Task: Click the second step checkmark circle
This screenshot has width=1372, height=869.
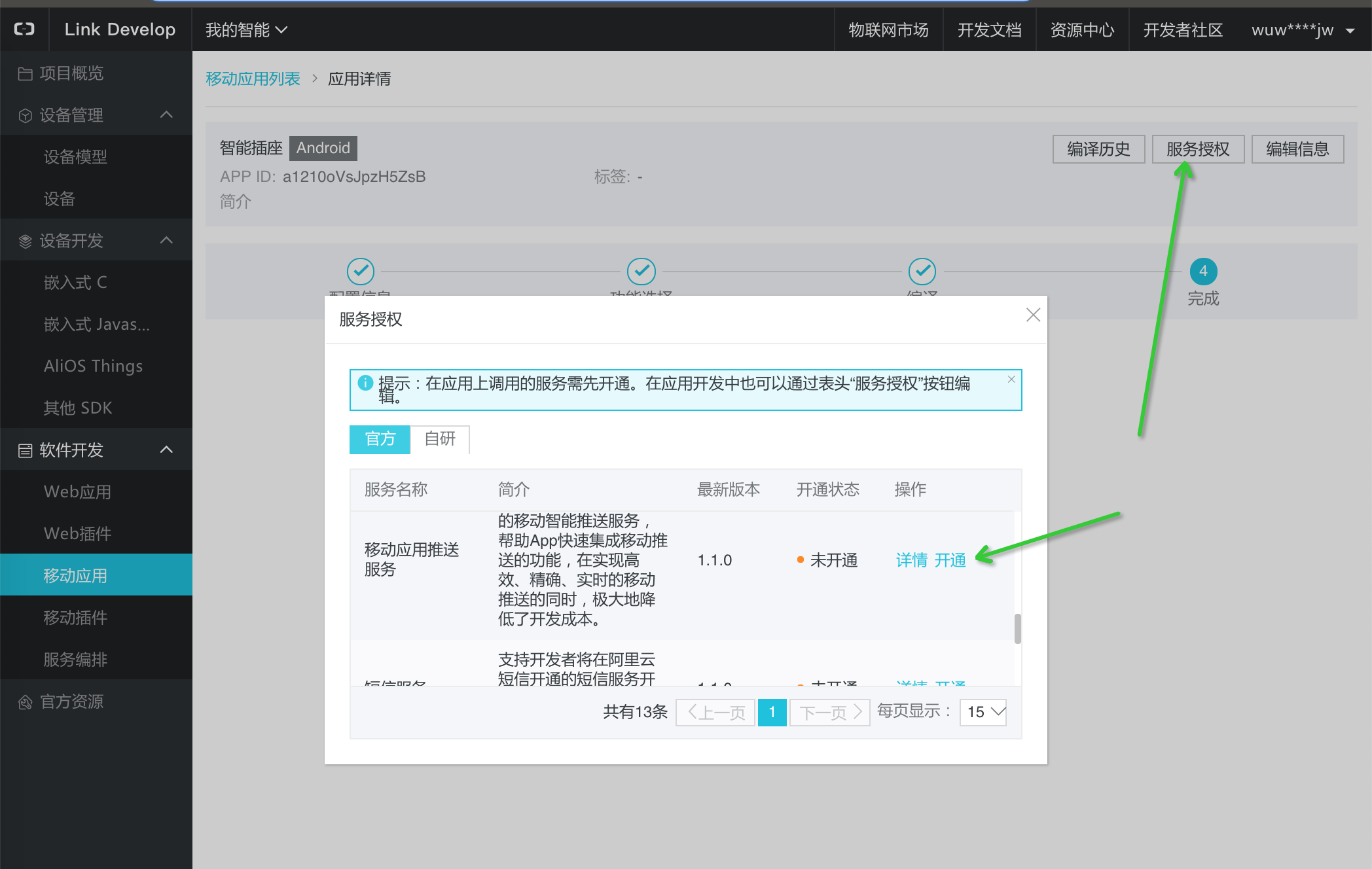Action: click(641, 271)
